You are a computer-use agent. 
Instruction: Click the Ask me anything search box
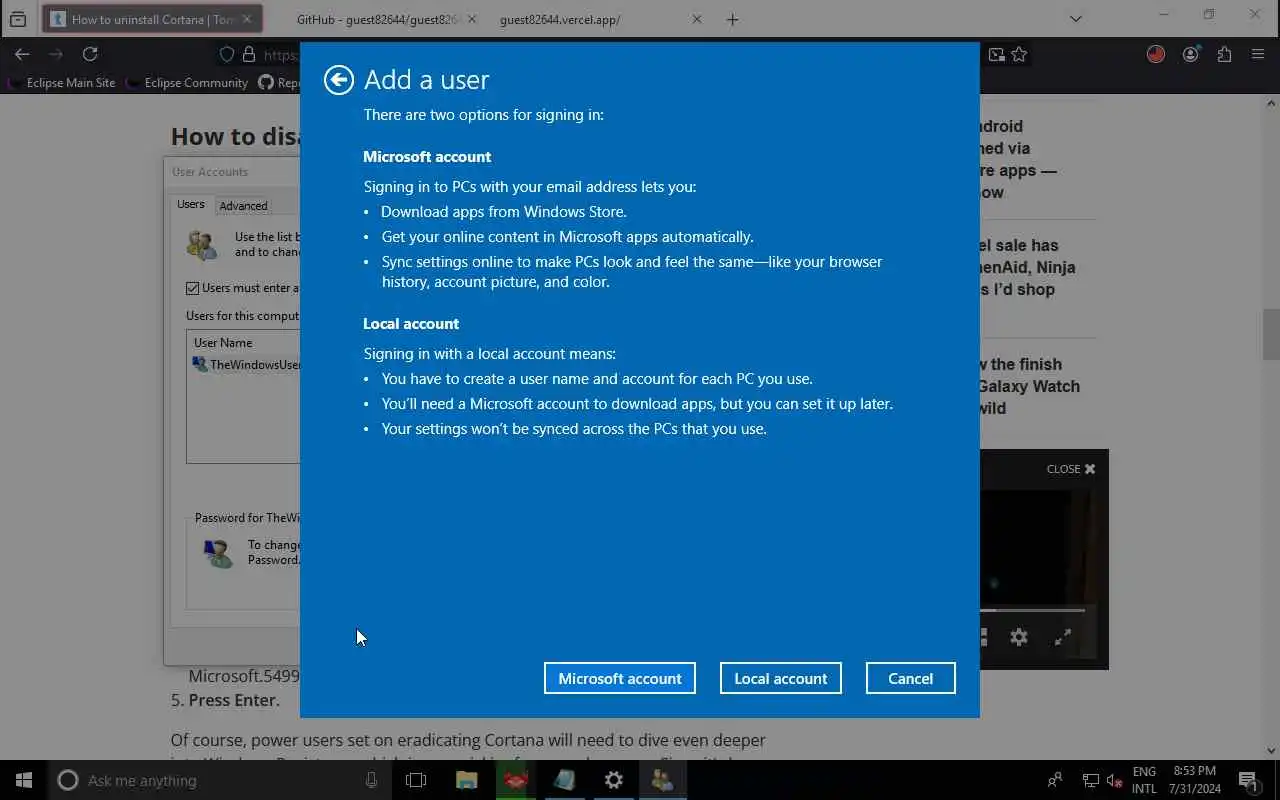click(220, 780)
